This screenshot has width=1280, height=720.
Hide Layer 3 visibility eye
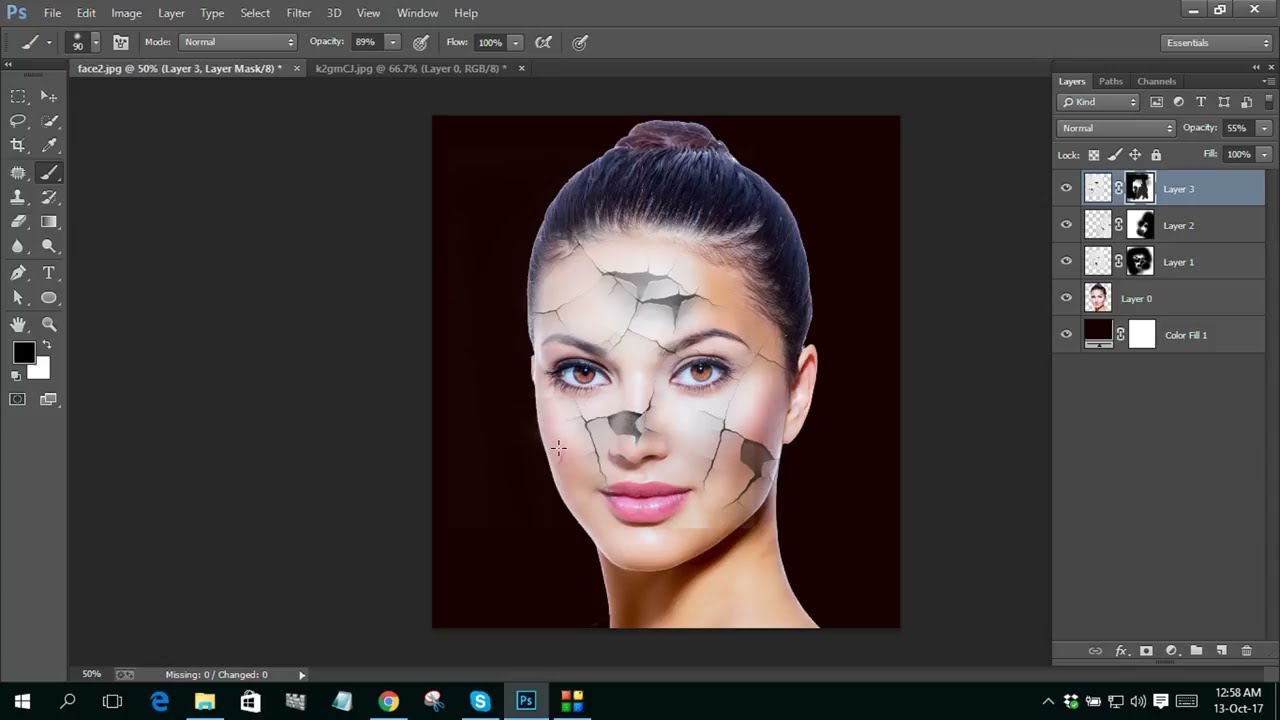[1066, 188]
